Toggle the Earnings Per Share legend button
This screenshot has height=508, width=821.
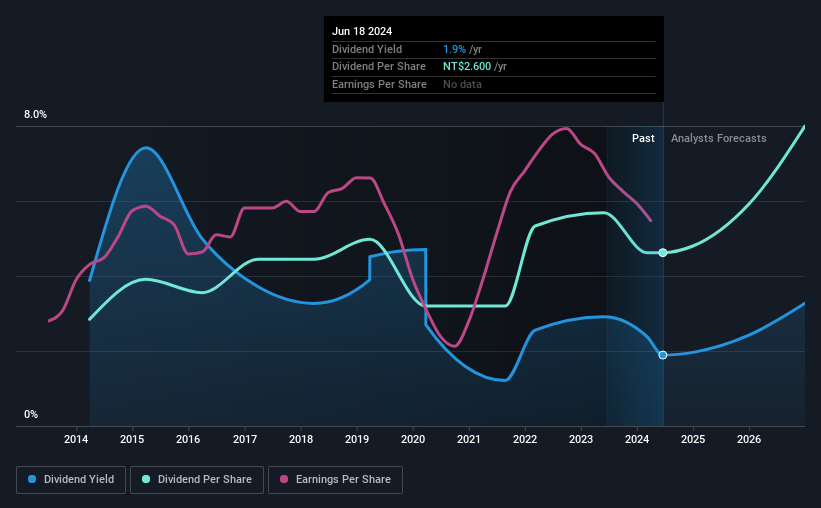point(335,480)
